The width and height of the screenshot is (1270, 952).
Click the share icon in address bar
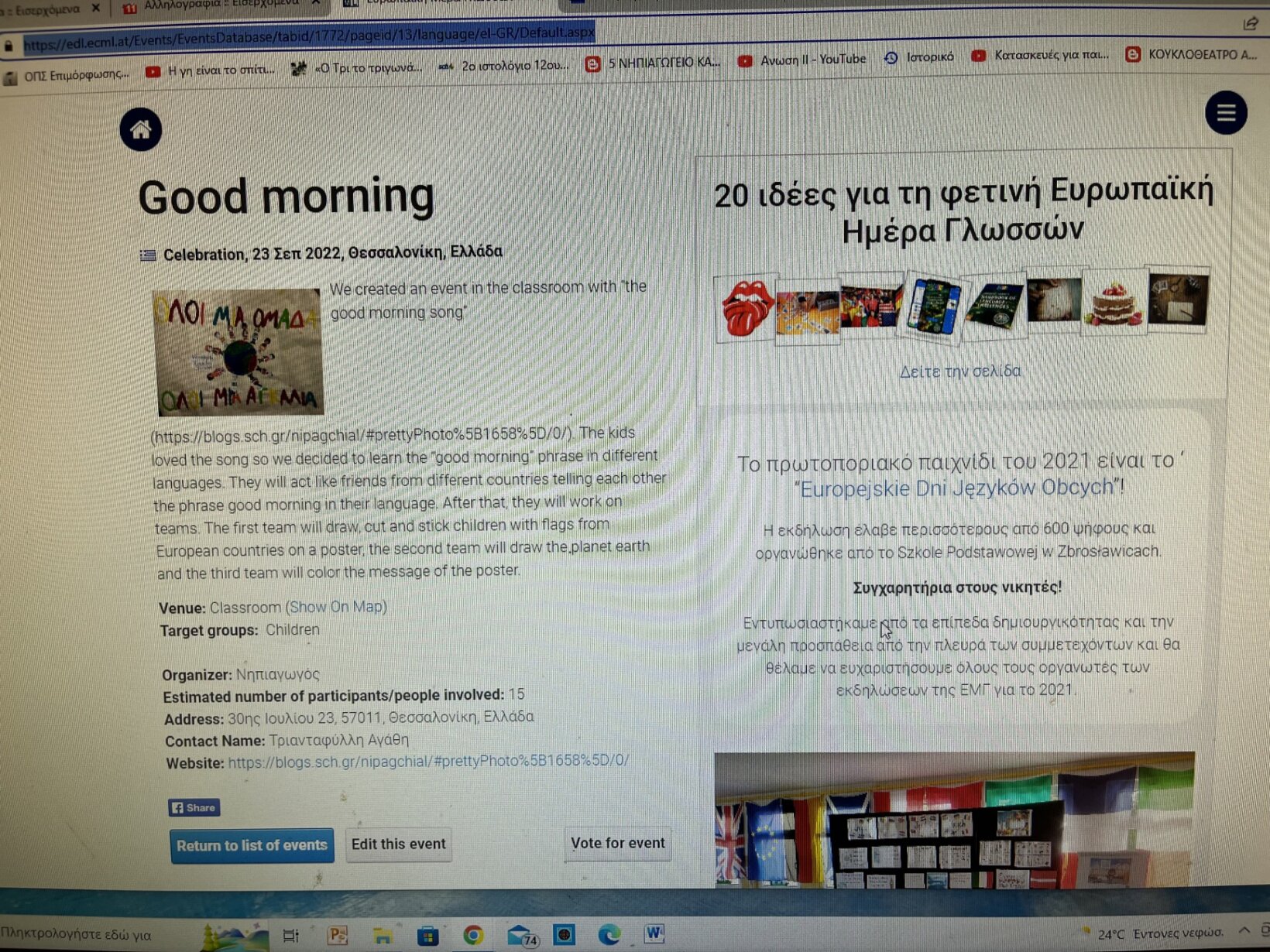click(x=1251, y=25)
